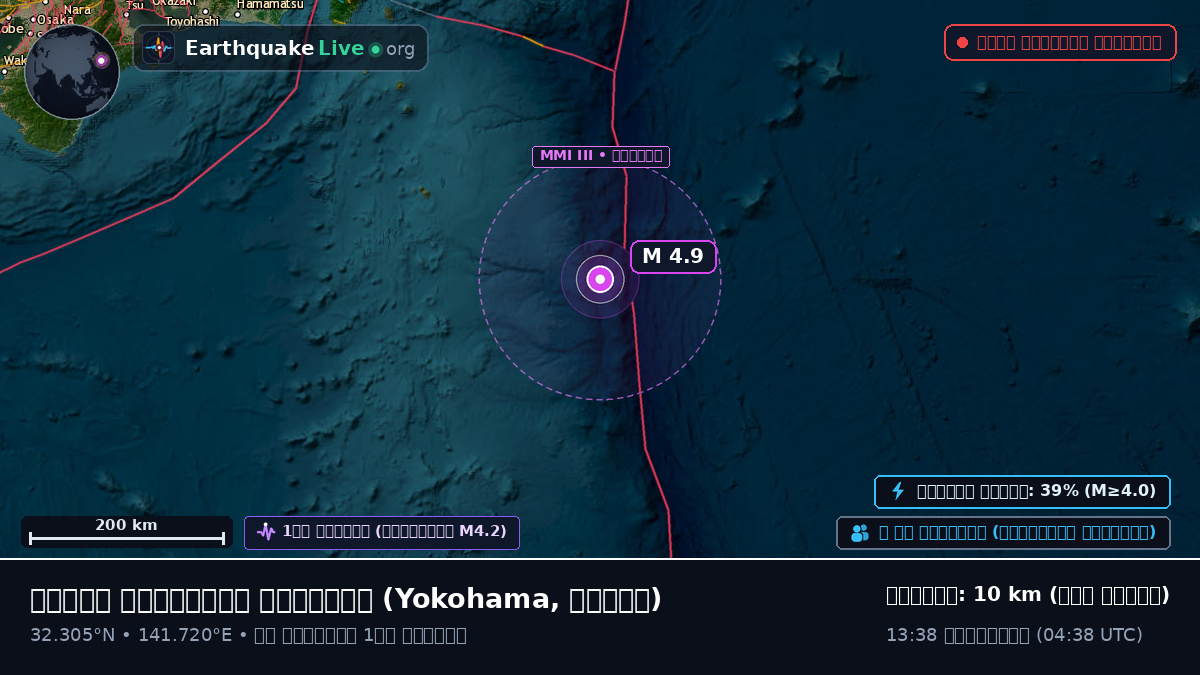Click the Yokohama location headline
Image resolution: width=1200 pixels, height=675 pixels.
346,600
